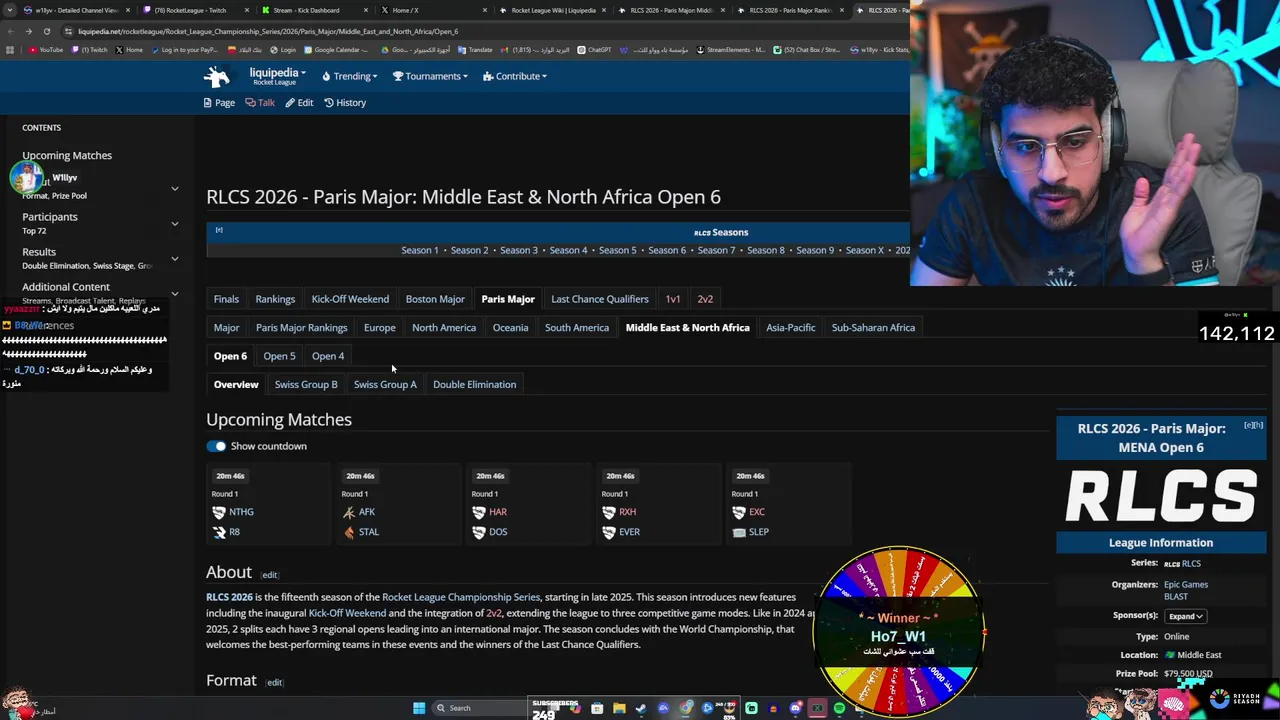Open the Double Elimination tab
The image size is (1280, 720).
point(474,385)
